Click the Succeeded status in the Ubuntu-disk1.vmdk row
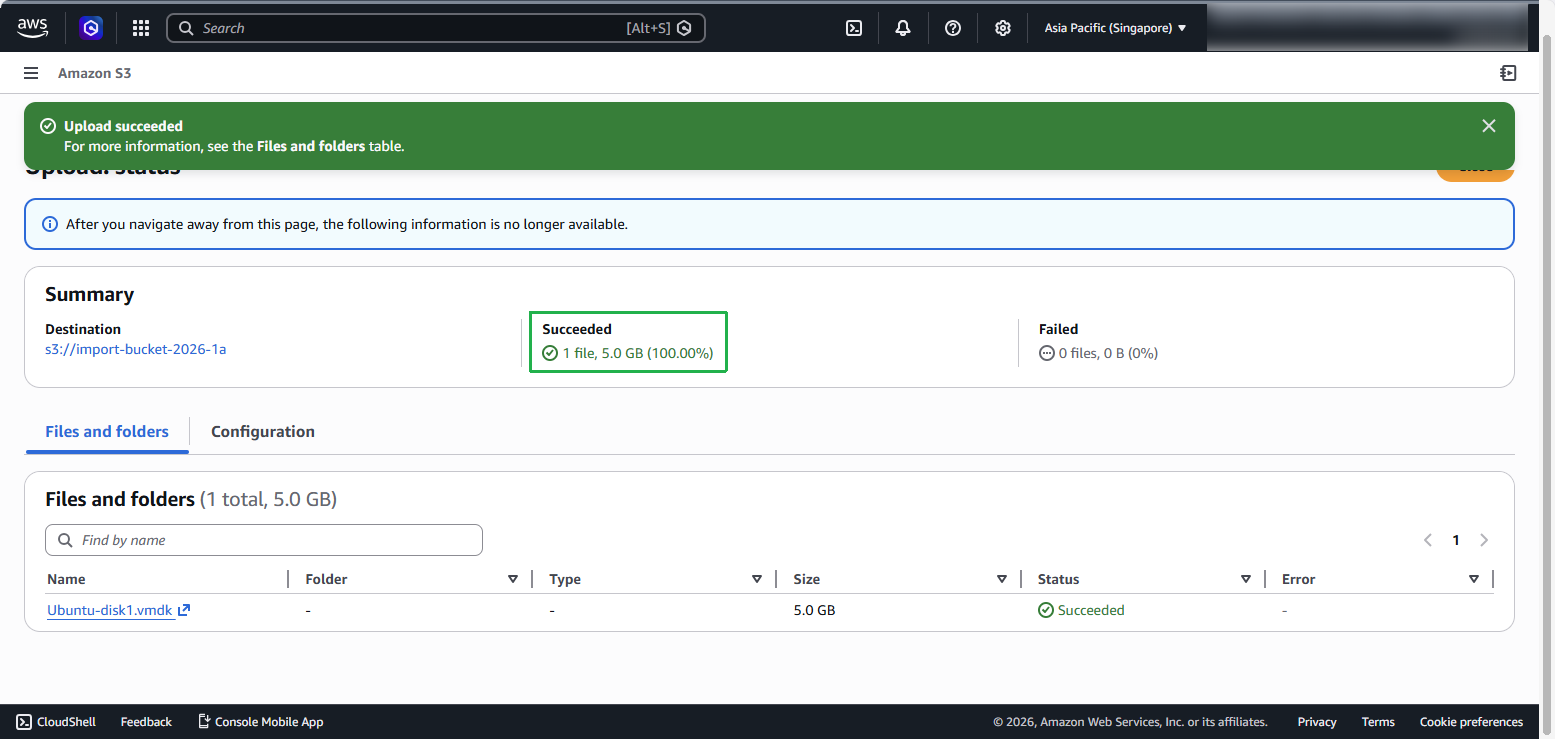 click(1081, 610)
